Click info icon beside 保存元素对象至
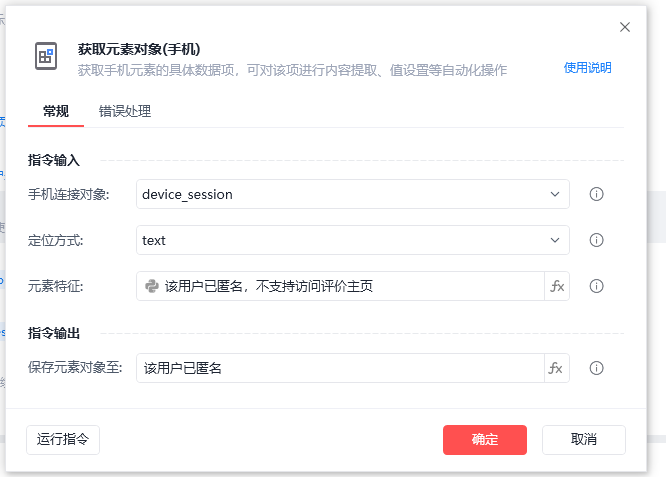This screenshot has height=477, width=666. pos(597,368)
